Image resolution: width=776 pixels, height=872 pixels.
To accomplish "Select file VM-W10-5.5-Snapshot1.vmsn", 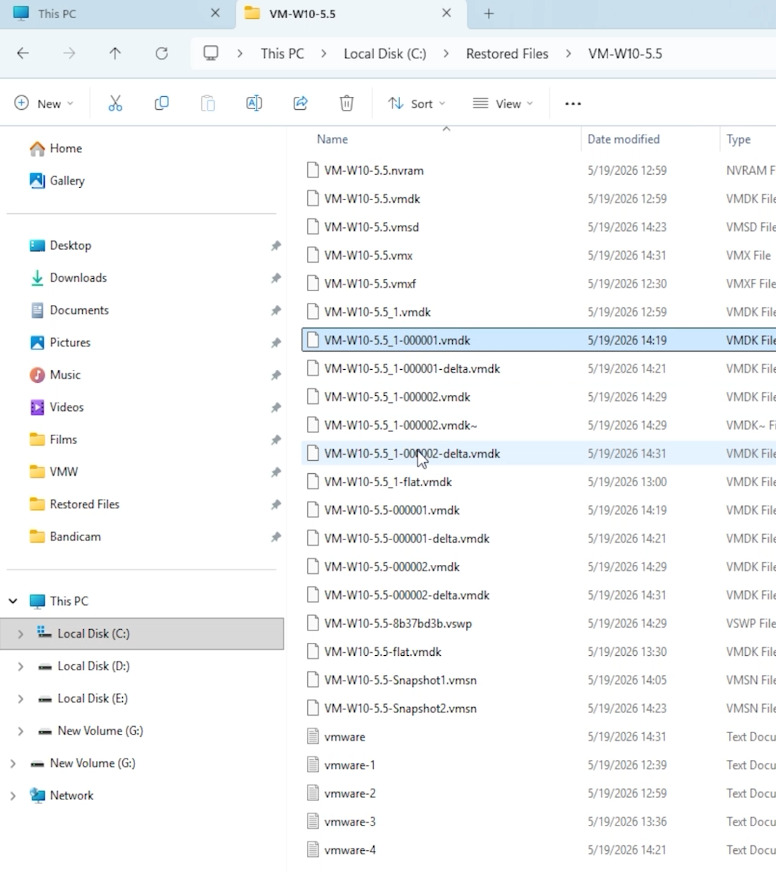I will (538, 680).
